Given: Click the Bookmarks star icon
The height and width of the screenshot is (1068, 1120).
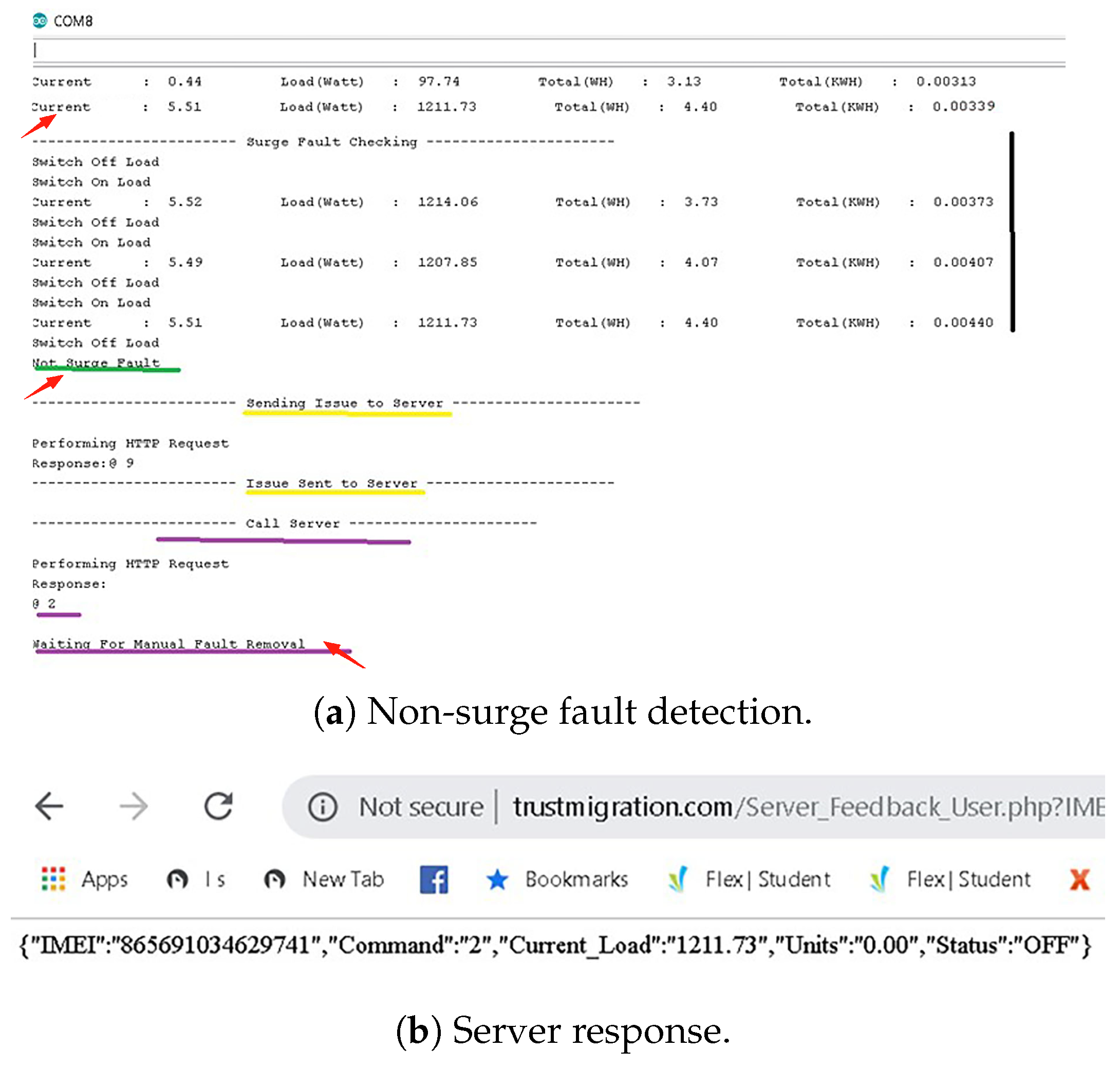Looking at the screenshot, I should (497, 879).
